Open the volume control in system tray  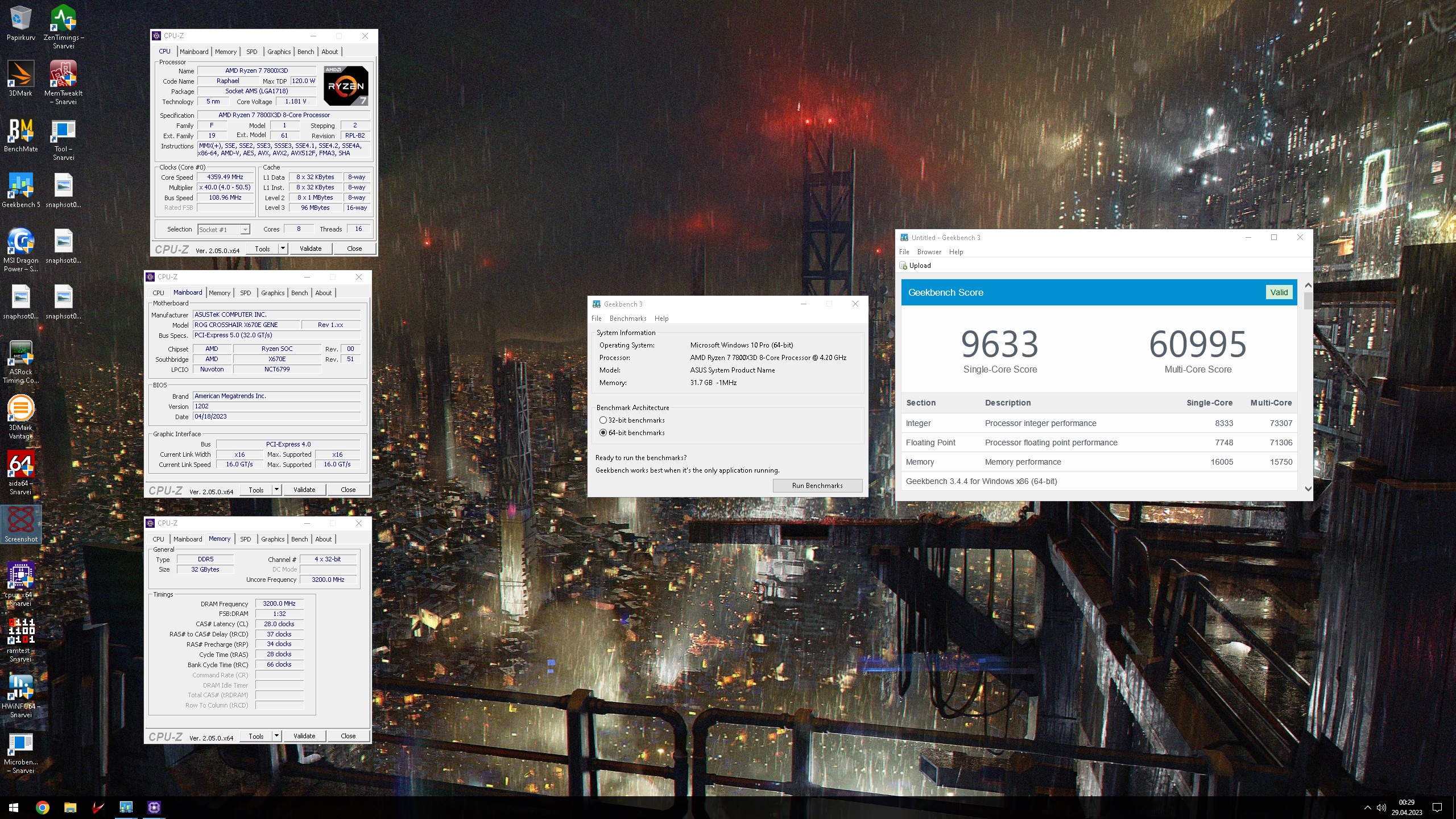click(x=1381, y=808)
